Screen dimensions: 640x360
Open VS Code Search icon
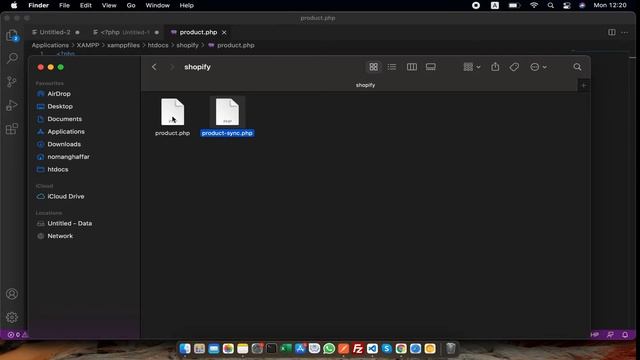pyautogui.click(x=12, y=58)
